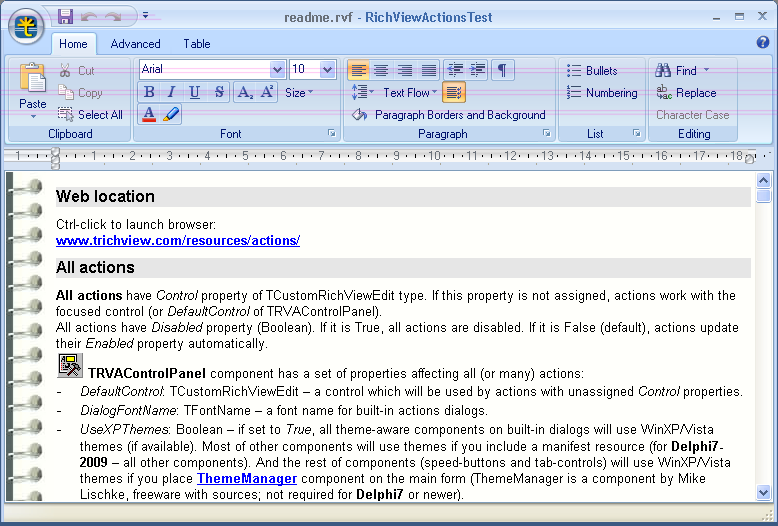
Task: Toggle underline formatting
Action: (194, 92)
